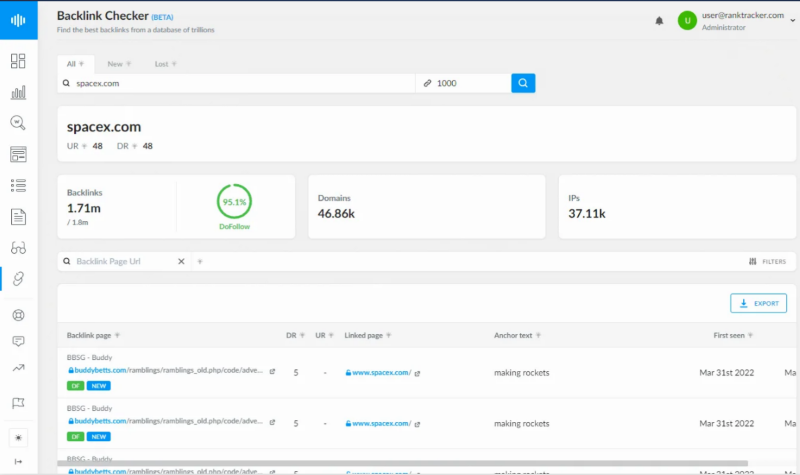Select the All tab
The height and width of the screenshot is (475, 800).
point(76,64)
